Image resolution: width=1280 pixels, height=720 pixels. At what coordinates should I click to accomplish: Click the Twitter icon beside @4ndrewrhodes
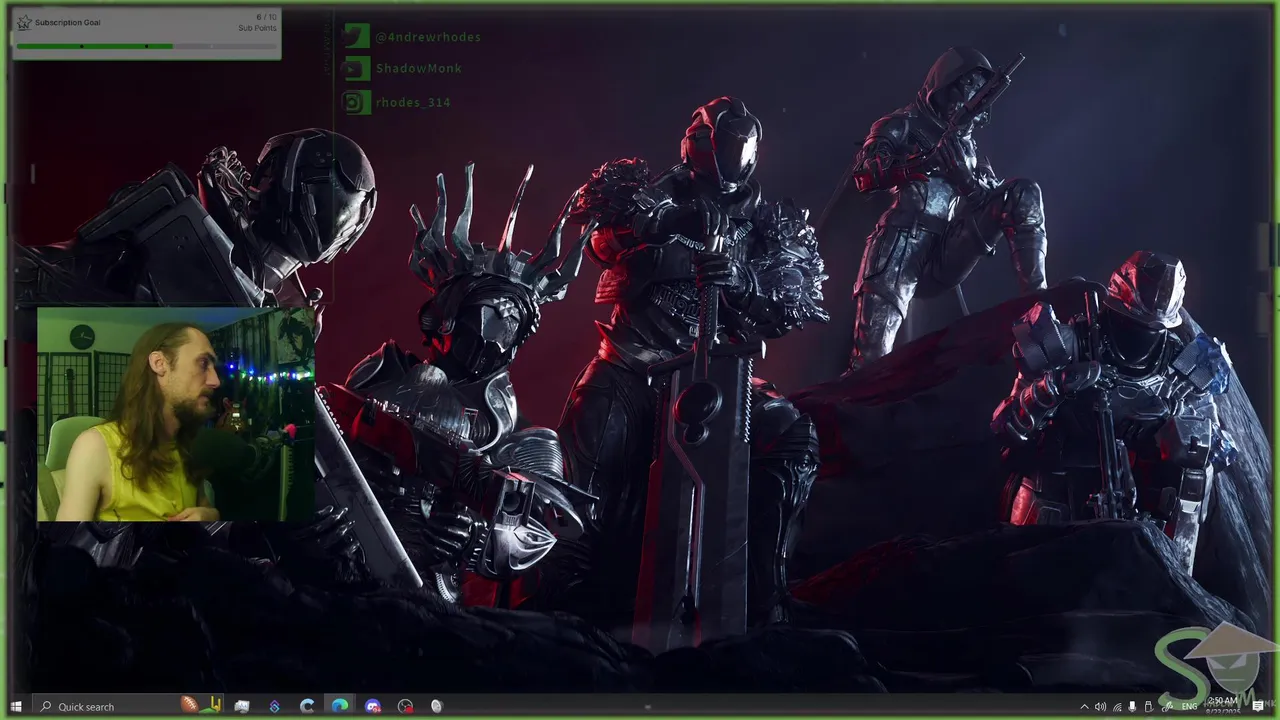(x=356, y=37)
